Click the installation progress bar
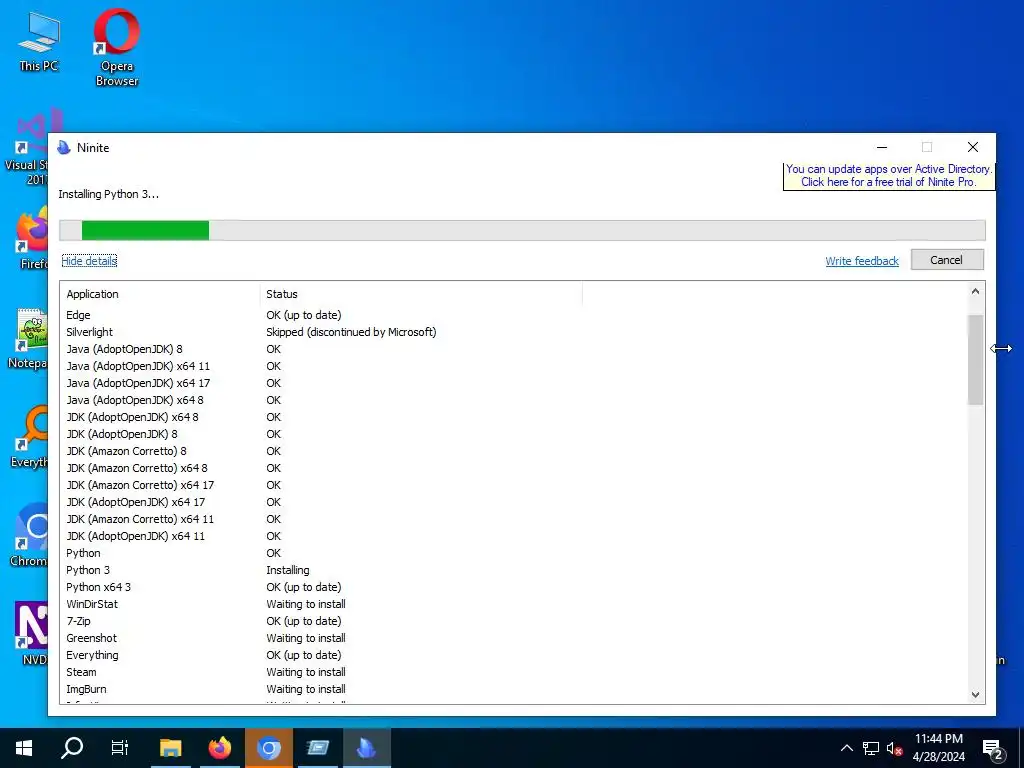1024x768 pixels. tap(522, 231)
